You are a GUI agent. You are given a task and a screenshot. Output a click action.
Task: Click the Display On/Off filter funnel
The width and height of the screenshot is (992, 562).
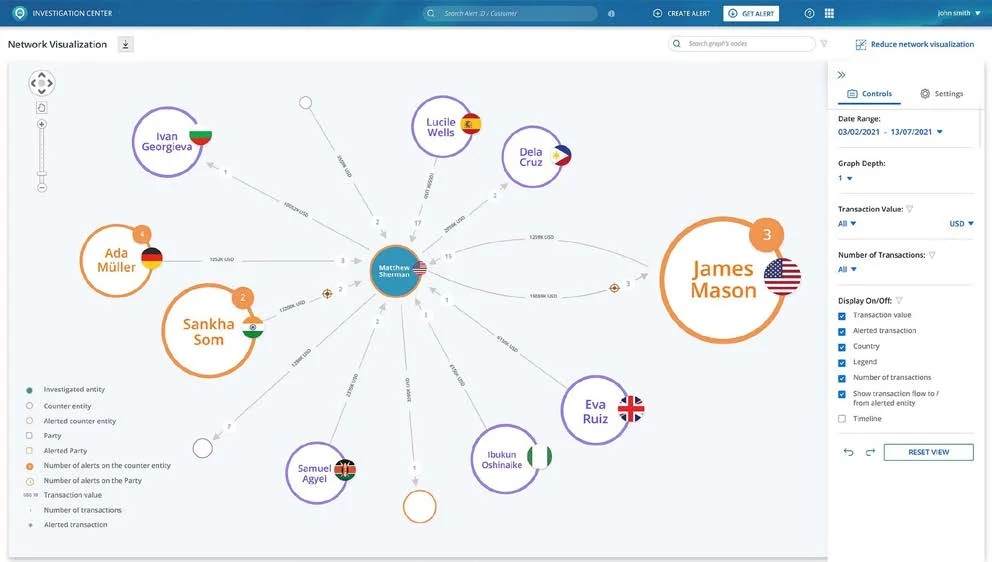[899, 301]
